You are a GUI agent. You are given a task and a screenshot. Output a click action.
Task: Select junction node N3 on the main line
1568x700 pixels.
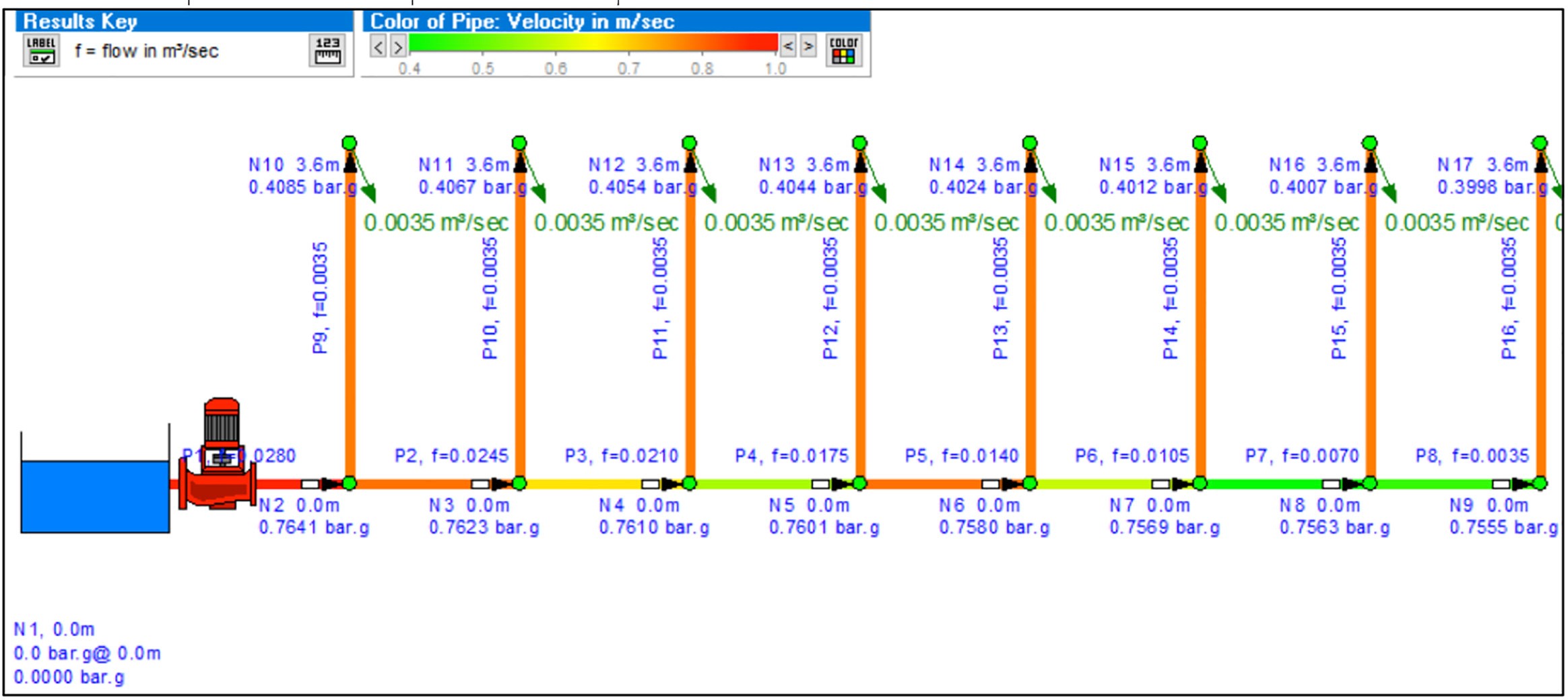pos(519,483)
